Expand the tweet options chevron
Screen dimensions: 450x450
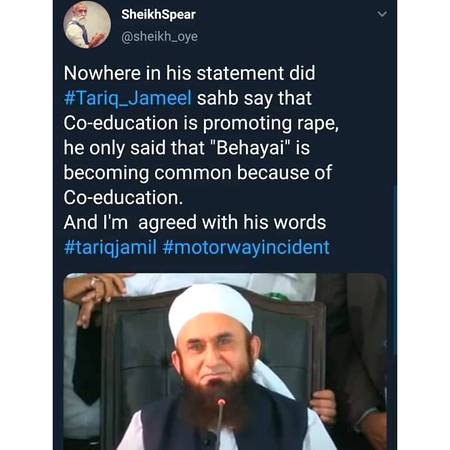[382, 14]
